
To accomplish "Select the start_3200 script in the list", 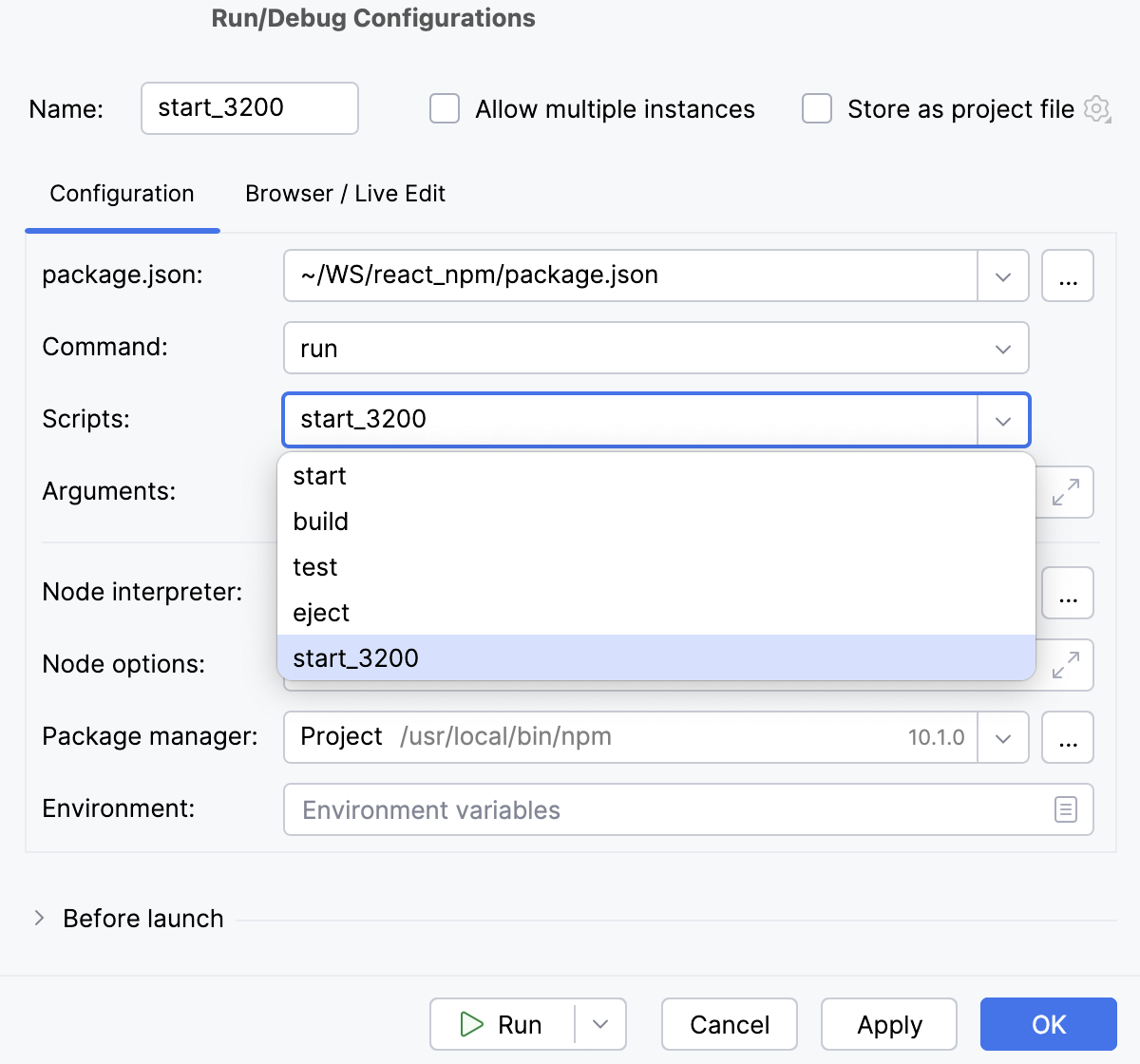I will coord(354,657).
